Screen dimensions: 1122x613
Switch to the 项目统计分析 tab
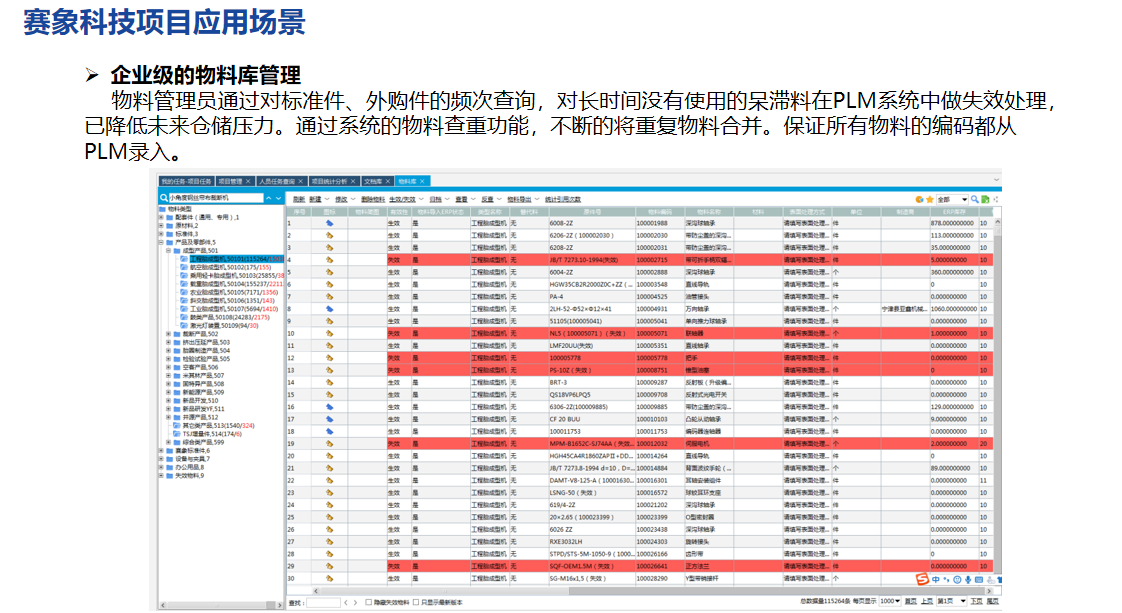tap(328, 182)
